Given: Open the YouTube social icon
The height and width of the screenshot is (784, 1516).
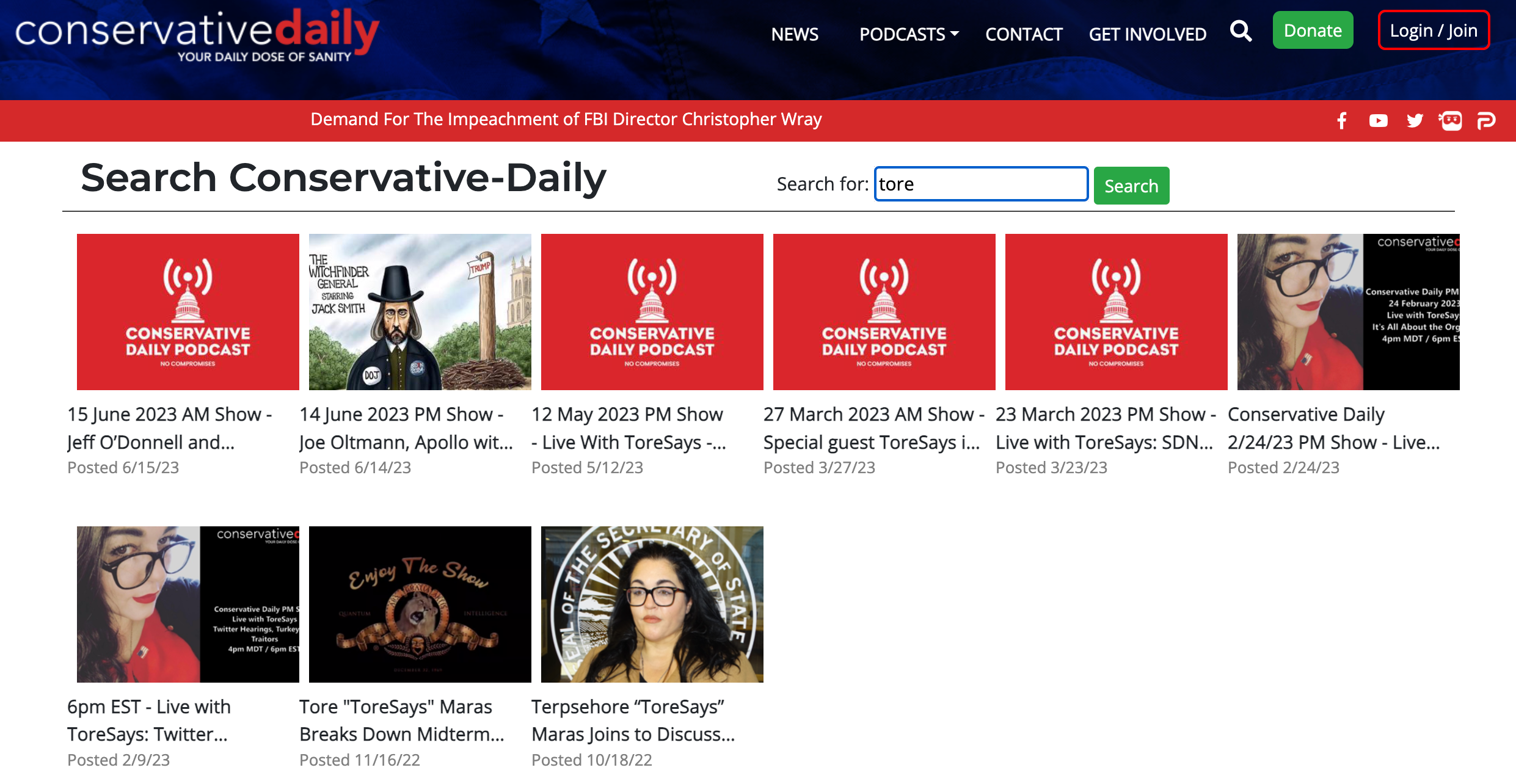Looking at the screenshot, I should coord(1378,120).
